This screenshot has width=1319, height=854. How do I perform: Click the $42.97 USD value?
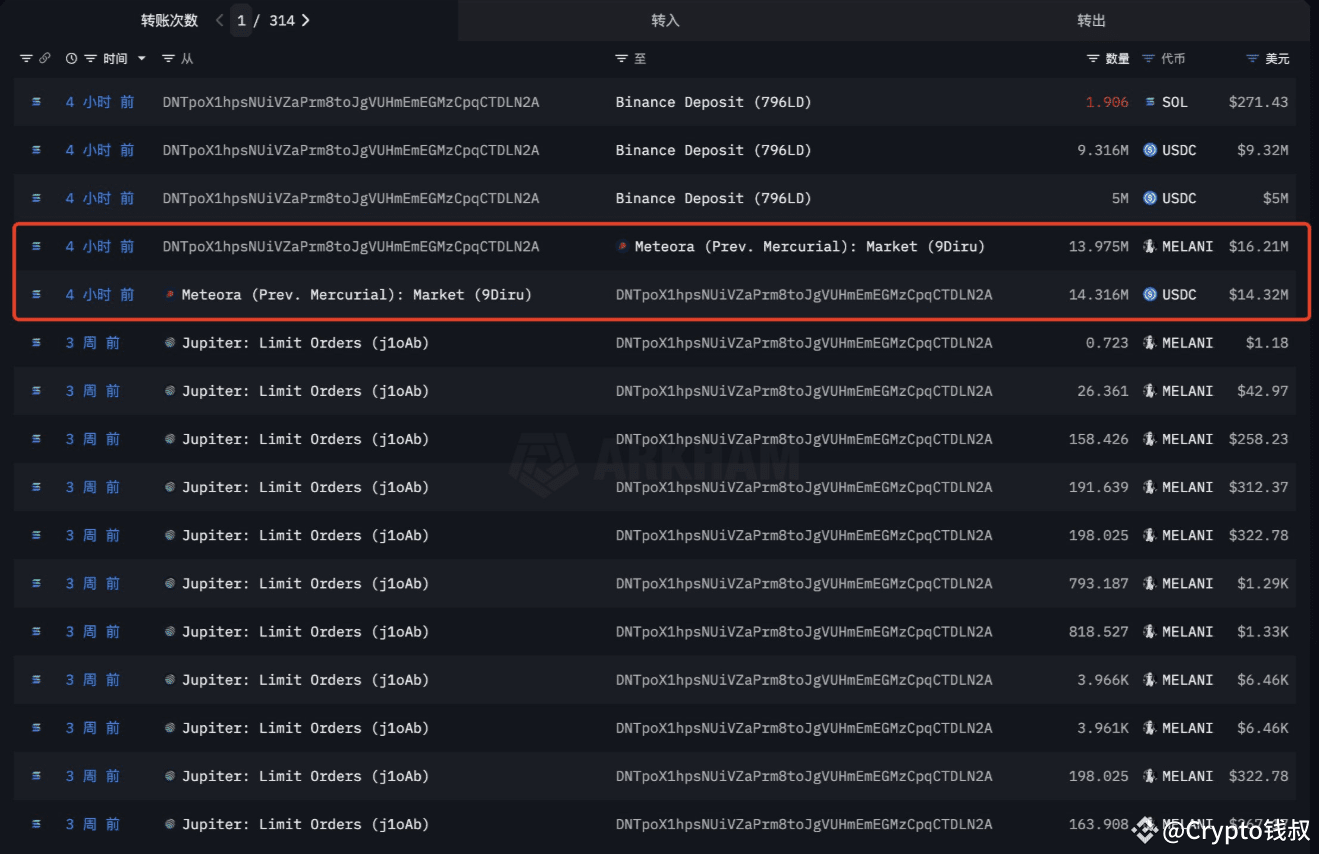point(1263,391)
